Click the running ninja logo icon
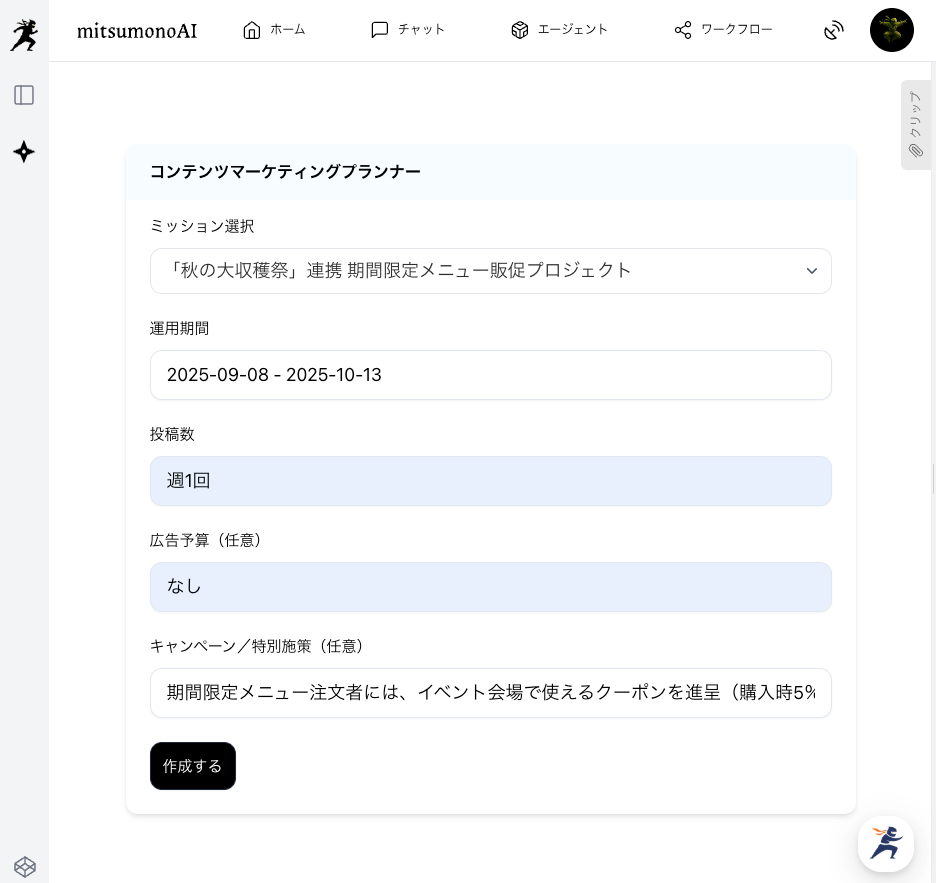Viewport: 936px width, 883px height. [24, 35]
